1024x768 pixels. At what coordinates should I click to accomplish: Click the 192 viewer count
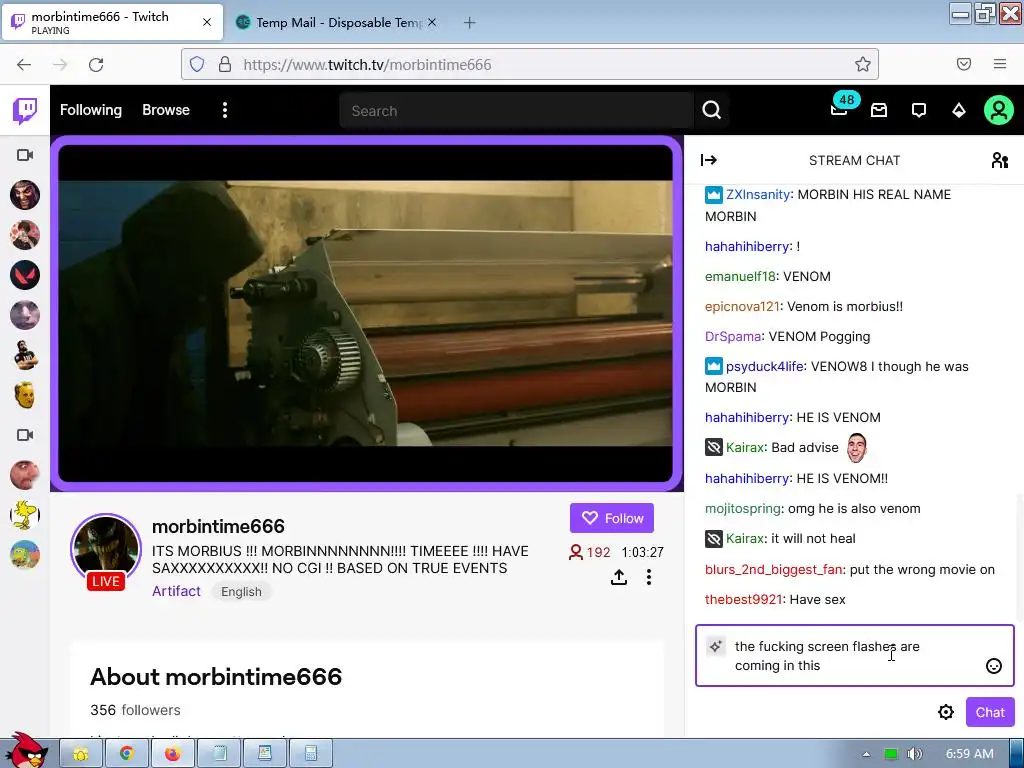(x=590, y=552)
